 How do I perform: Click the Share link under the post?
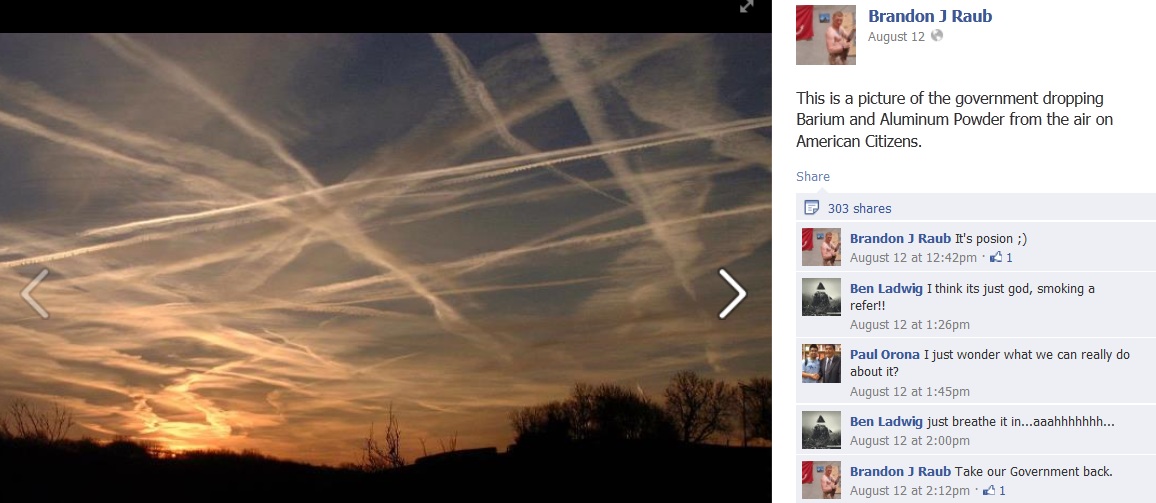tap(812, 176)
